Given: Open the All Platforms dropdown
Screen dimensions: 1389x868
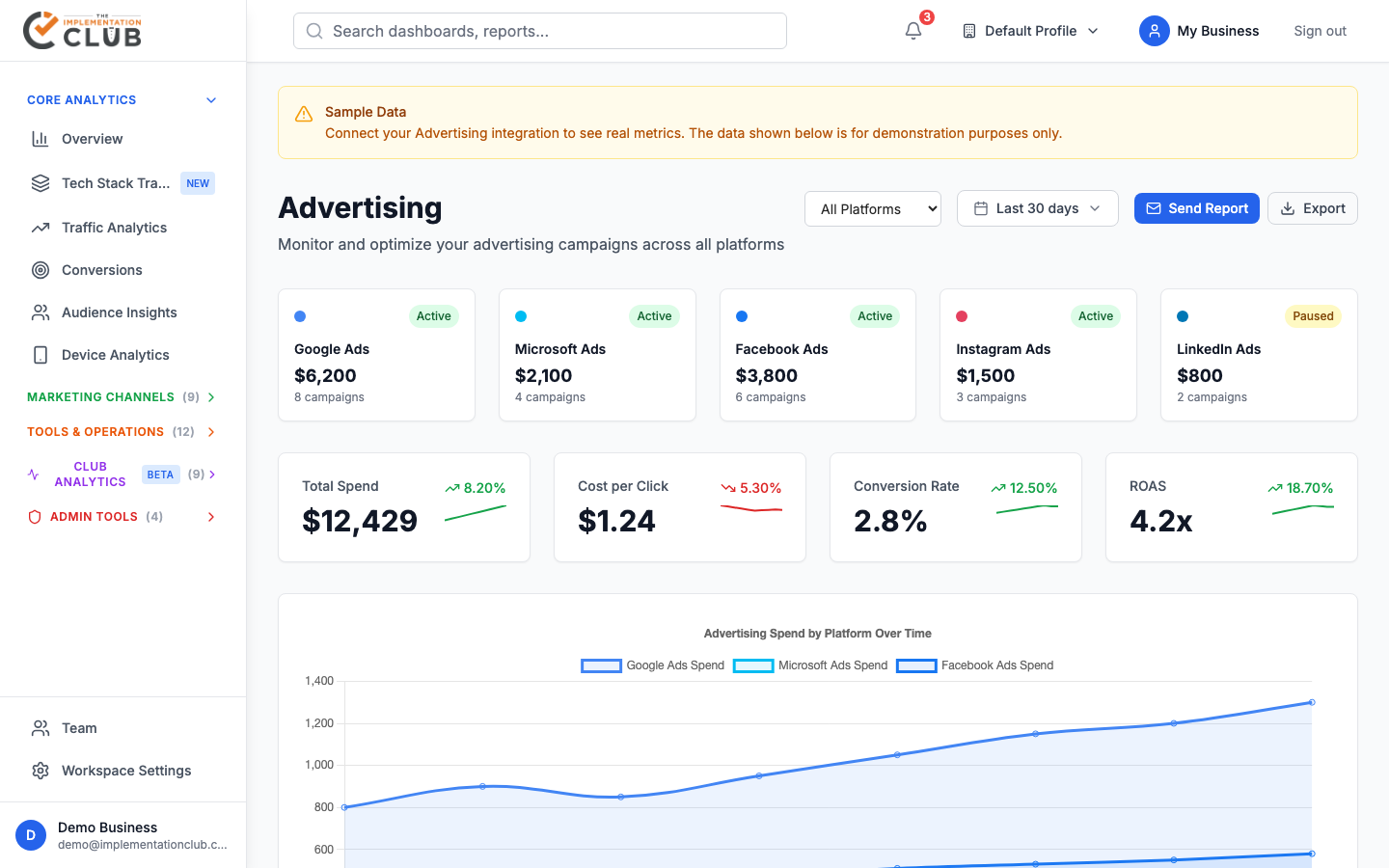Looking at the screenshot, I should [x=872, y=209].
